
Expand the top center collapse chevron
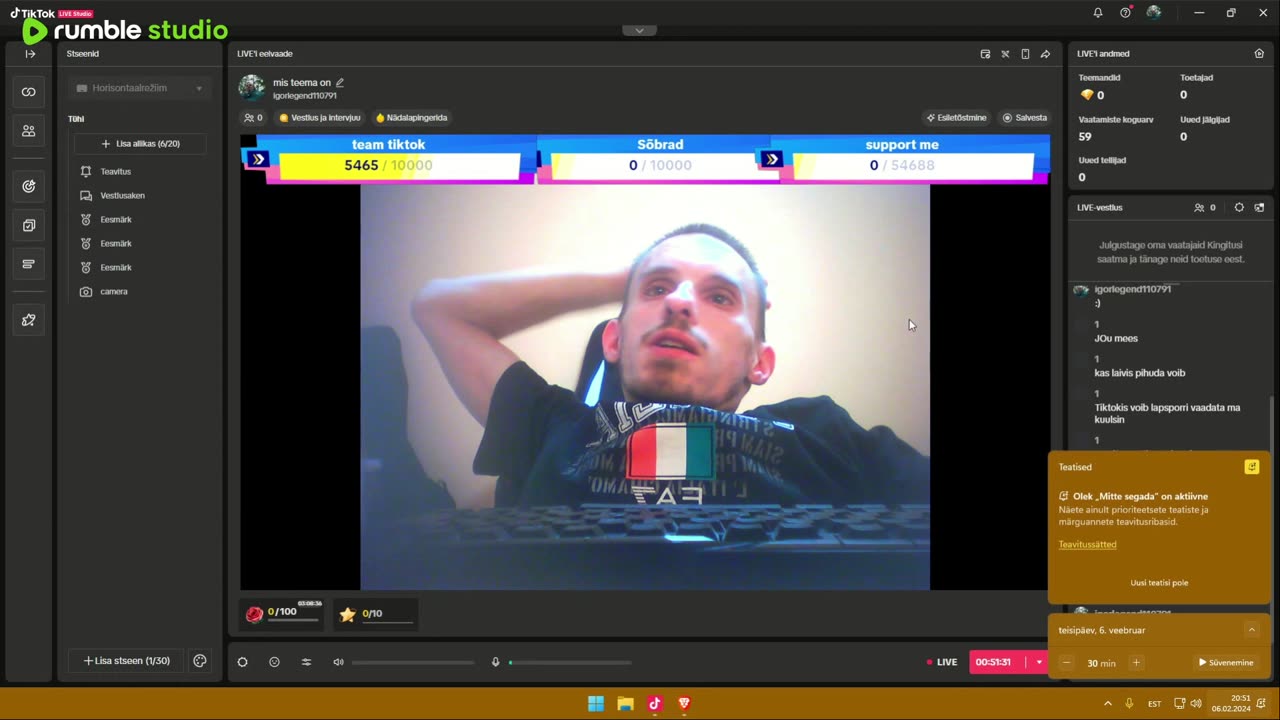[x=640, y=30]
